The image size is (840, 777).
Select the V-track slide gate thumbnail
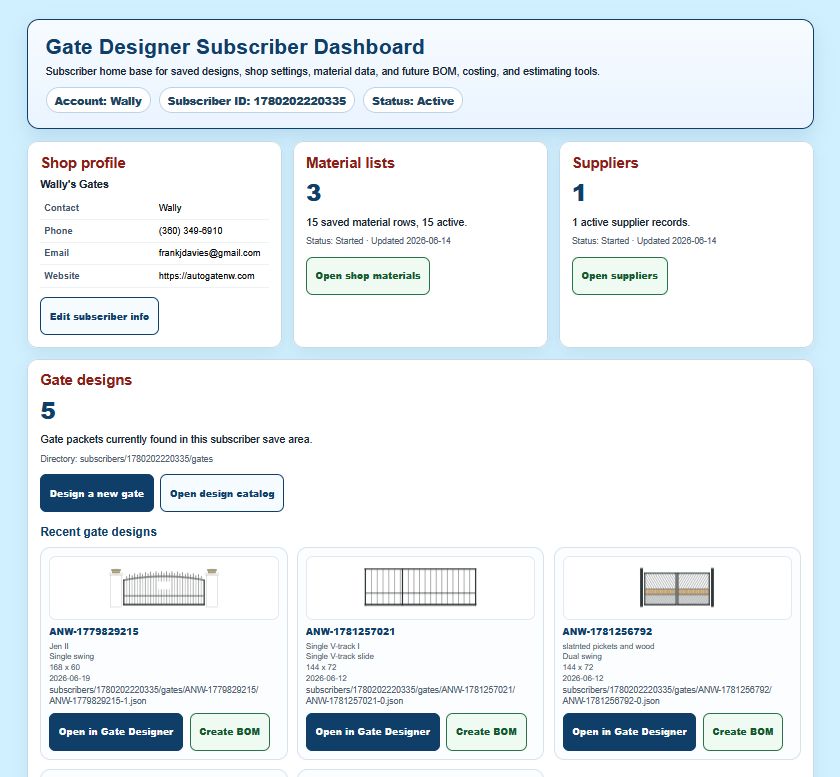420,588
